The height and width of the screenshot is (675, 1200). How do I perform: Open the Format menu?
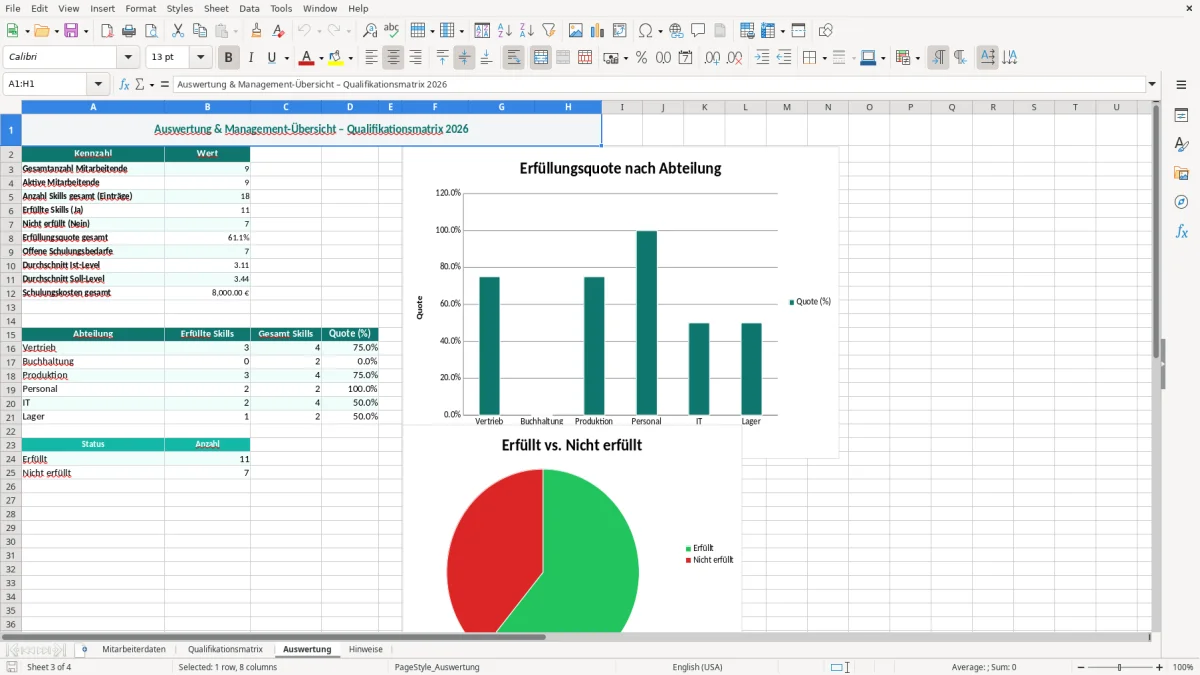pos(141,8)
